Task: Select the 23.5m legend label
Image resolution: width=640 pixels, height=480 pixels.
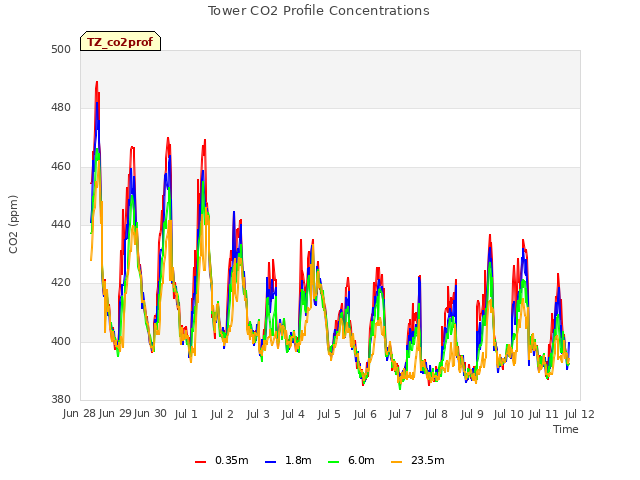Action: coord(427,460)
